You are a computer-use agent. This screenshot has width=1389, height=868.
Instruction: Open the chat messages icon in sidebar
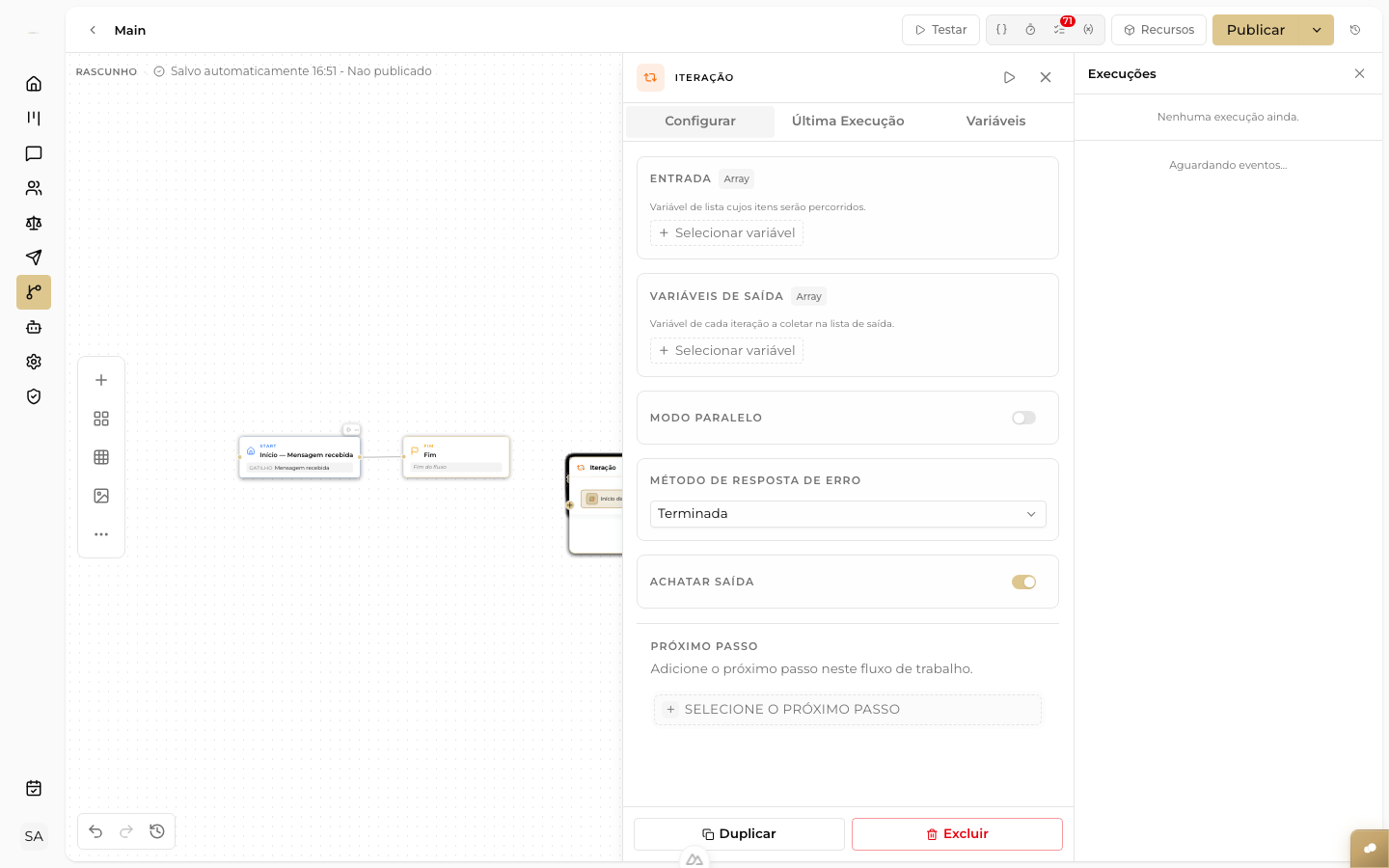[34, 153]
